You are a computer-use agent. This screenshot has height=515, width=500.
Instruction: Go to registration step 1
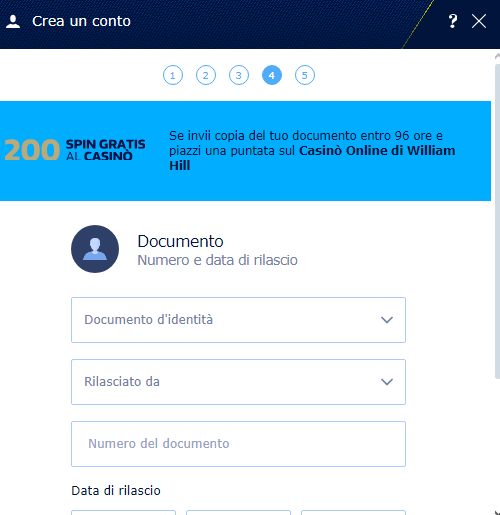pos(173,75)
